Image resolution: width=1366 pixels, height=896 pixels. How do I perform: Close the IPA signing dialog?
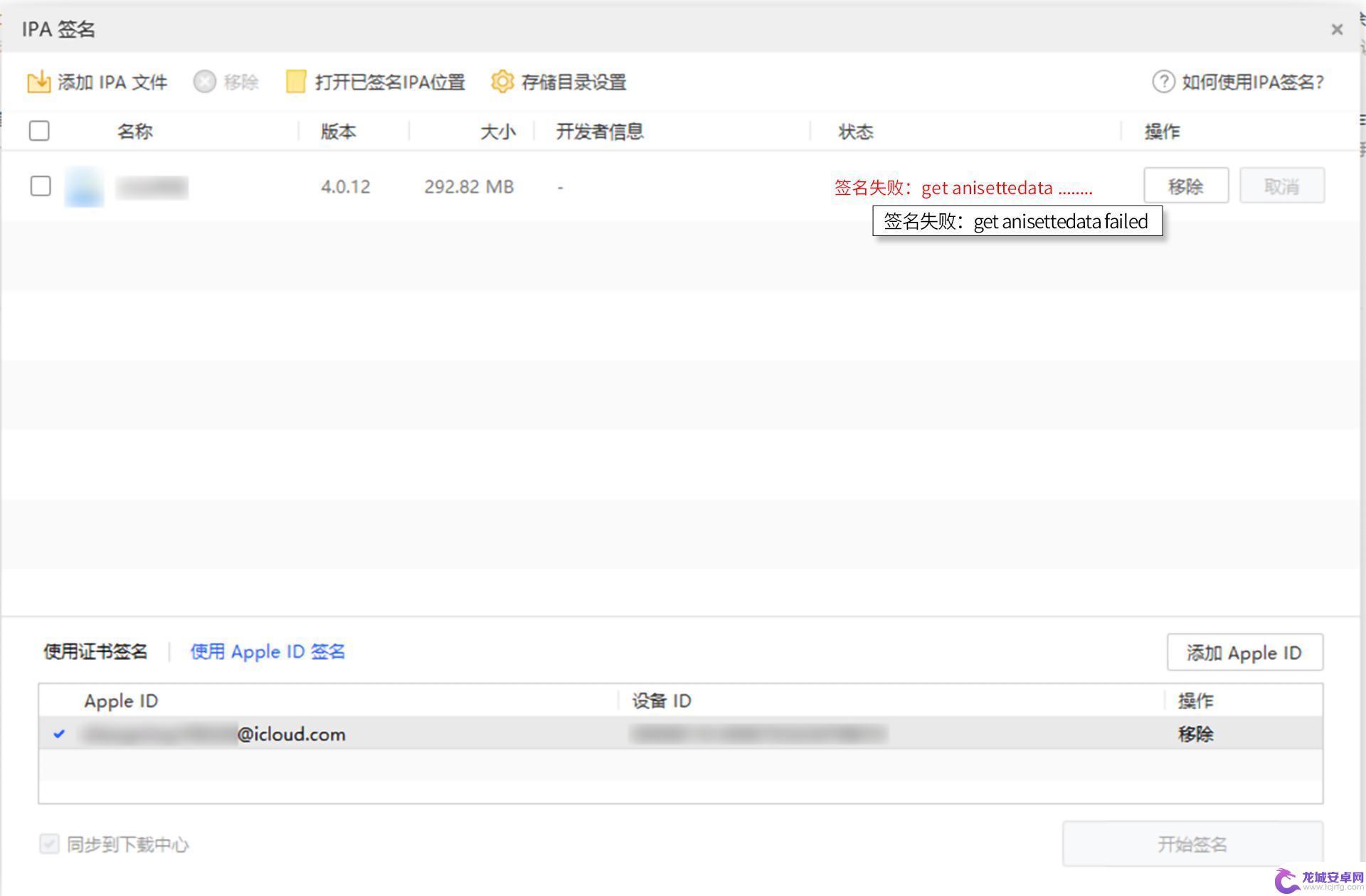click(x=1337, y=29)
